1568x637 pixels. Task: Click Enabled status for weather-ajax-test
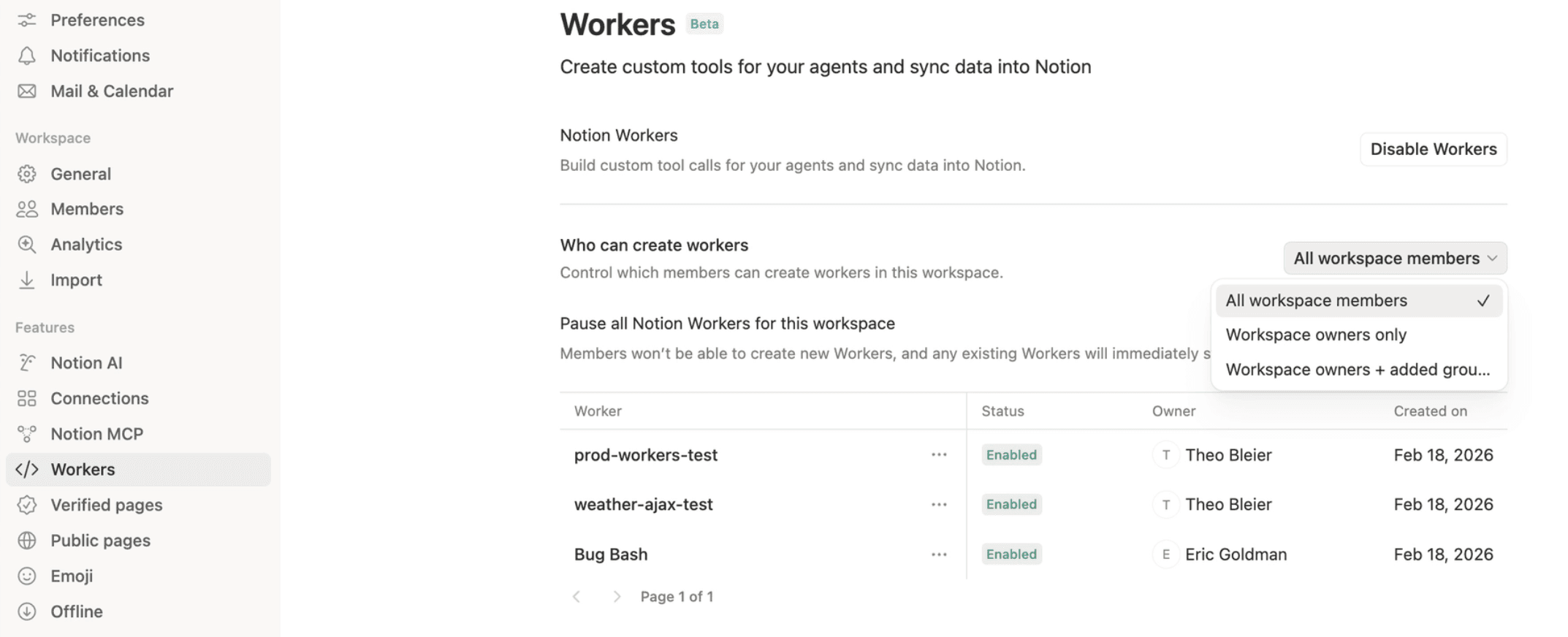pyautogui.click(x=1011, y=504)
